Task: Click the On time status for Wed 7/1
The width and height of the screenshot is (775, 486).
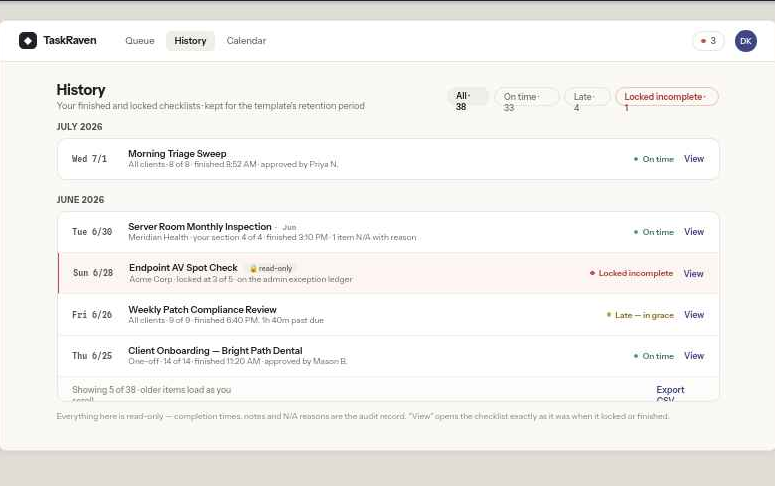Action: 653,159
